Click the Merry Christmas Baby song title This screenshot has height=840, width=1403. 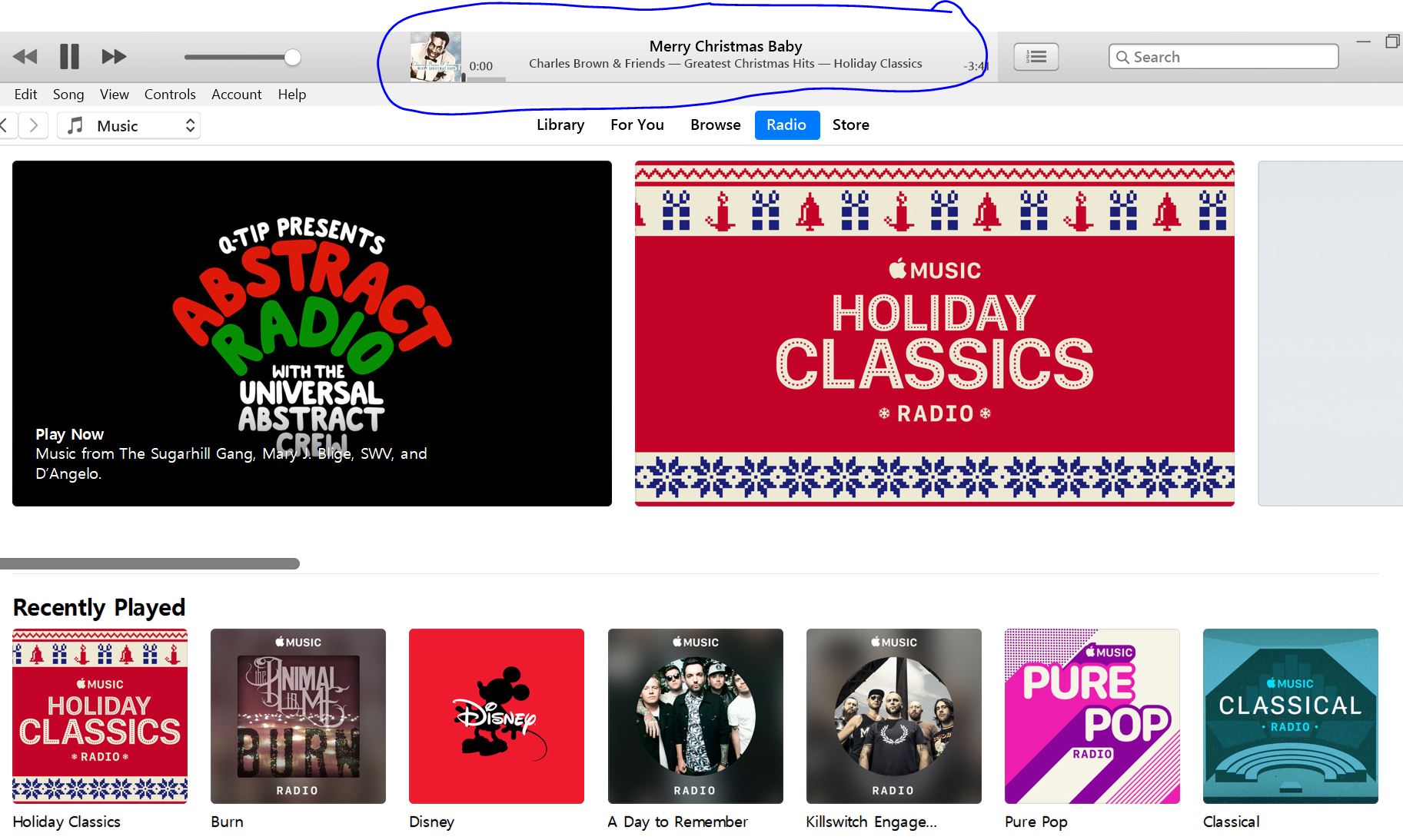726,46
